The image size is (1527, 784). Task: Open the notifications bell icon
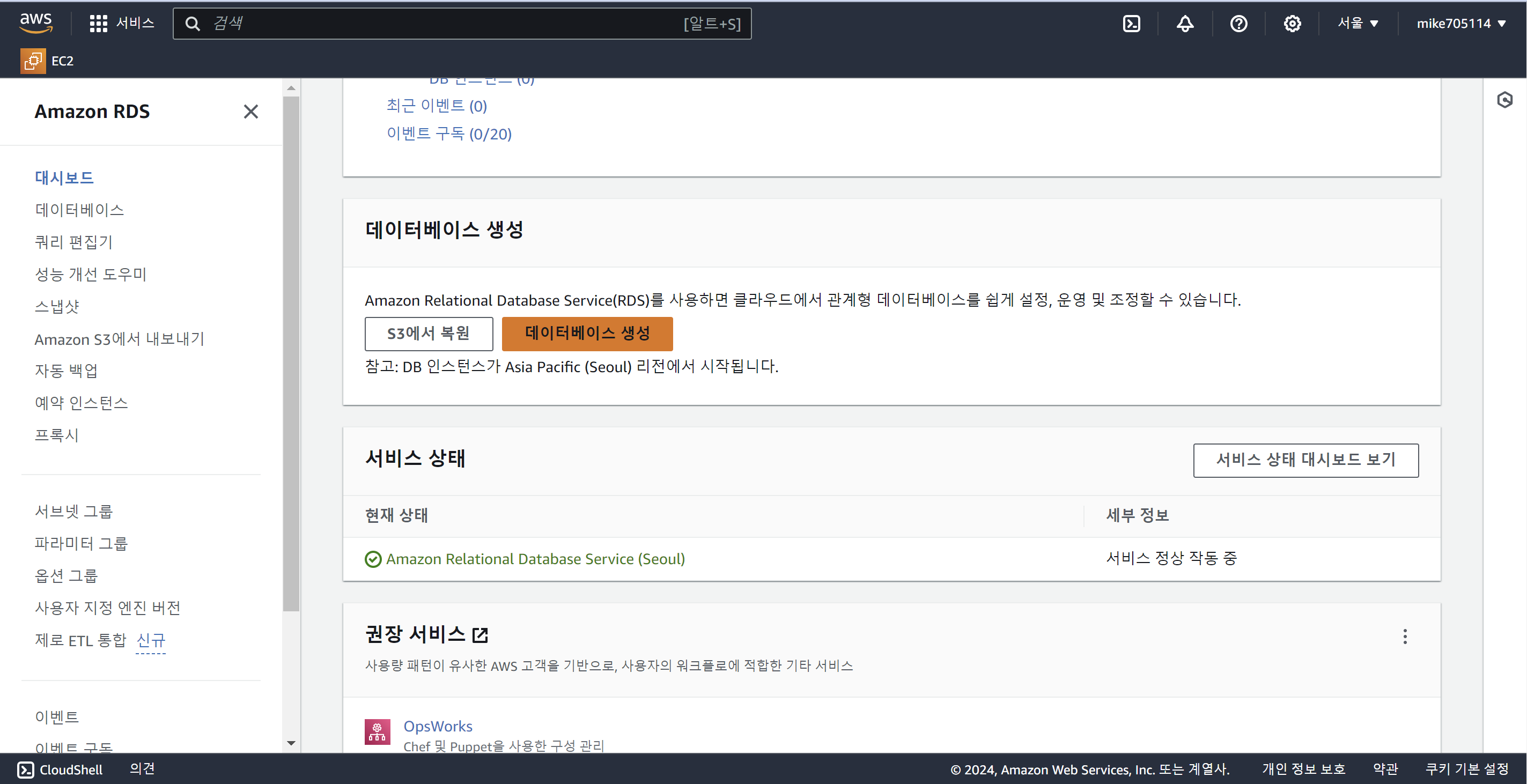tap(1184, 24)
